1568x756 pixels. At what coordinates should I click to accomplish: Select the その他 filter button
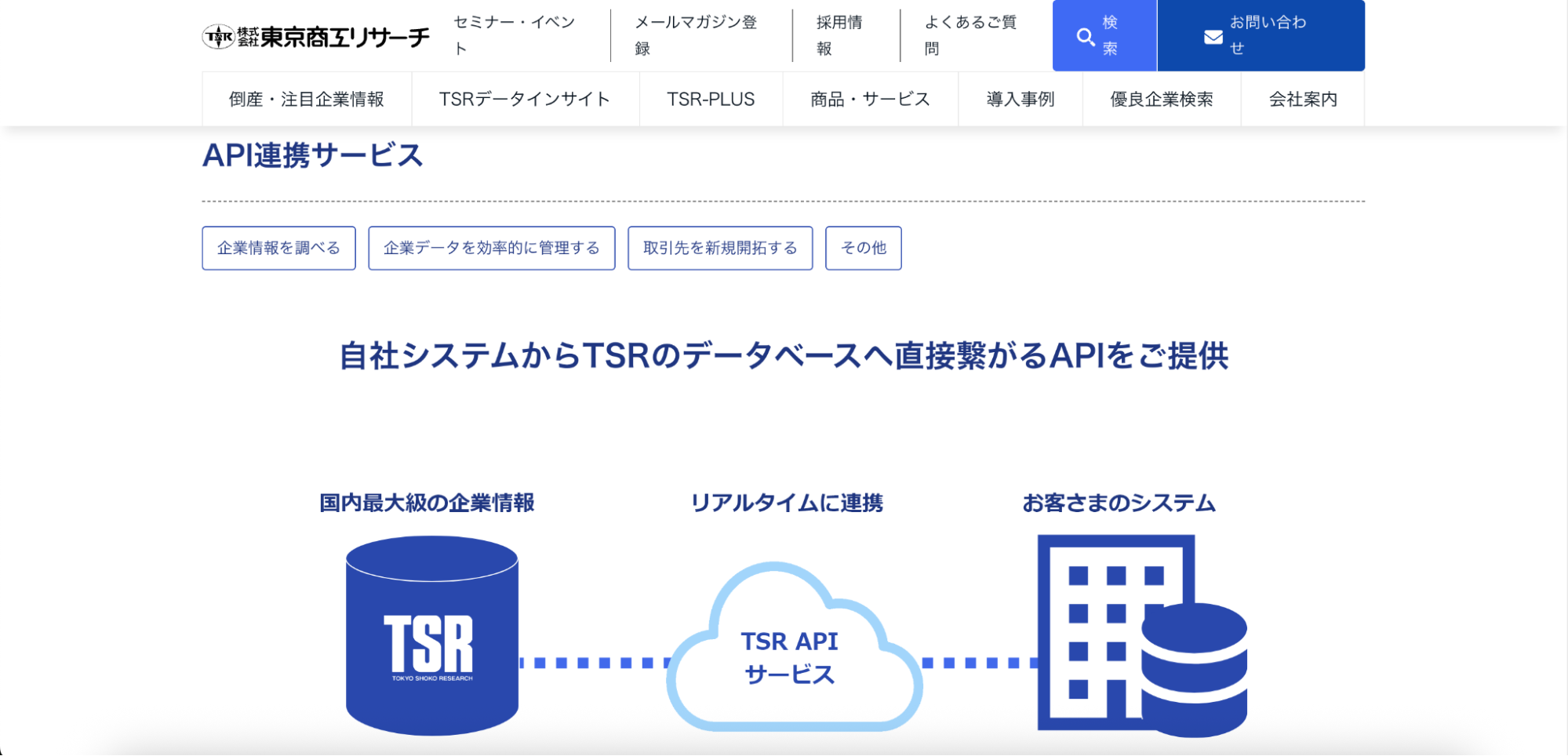coord(864,248)
